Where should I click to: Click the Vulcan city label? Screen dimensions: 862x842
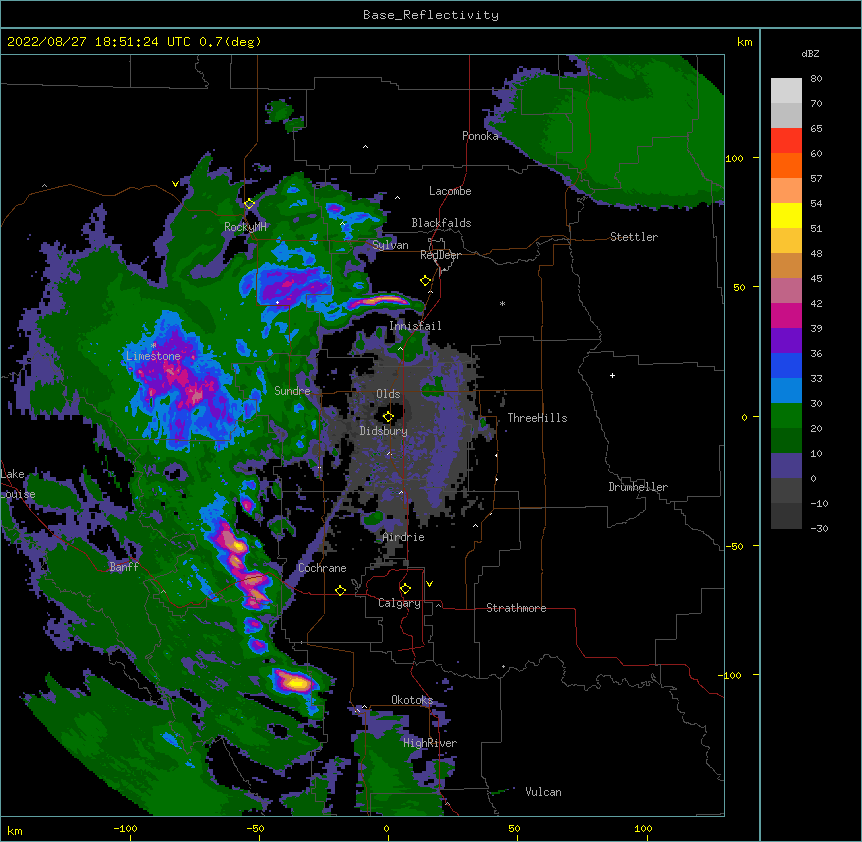543,792
